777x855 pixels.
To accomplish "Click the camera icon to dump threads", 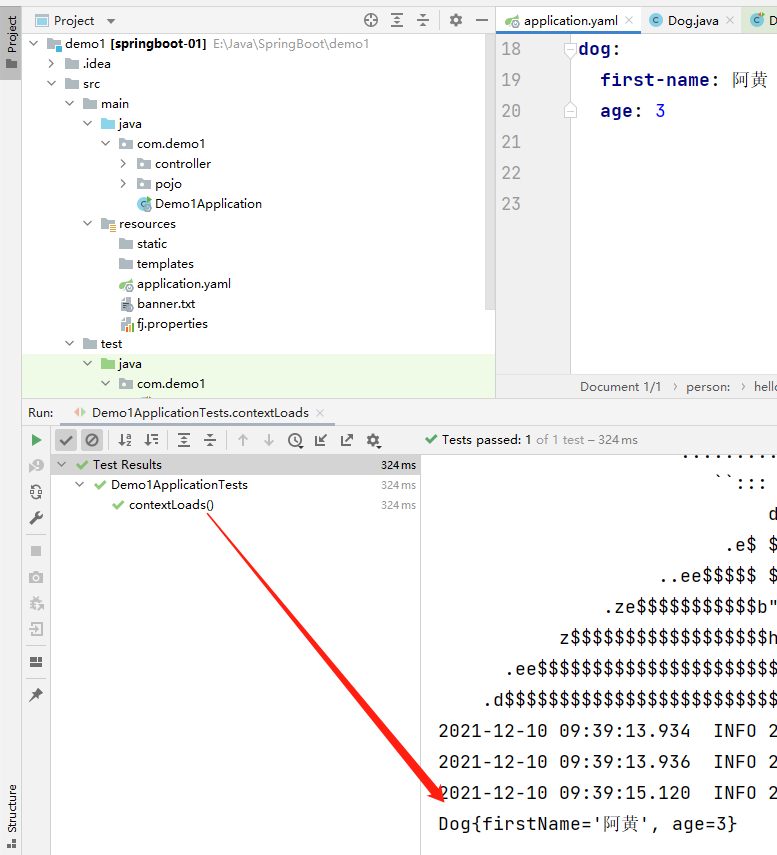I will [x=36, y=577].
